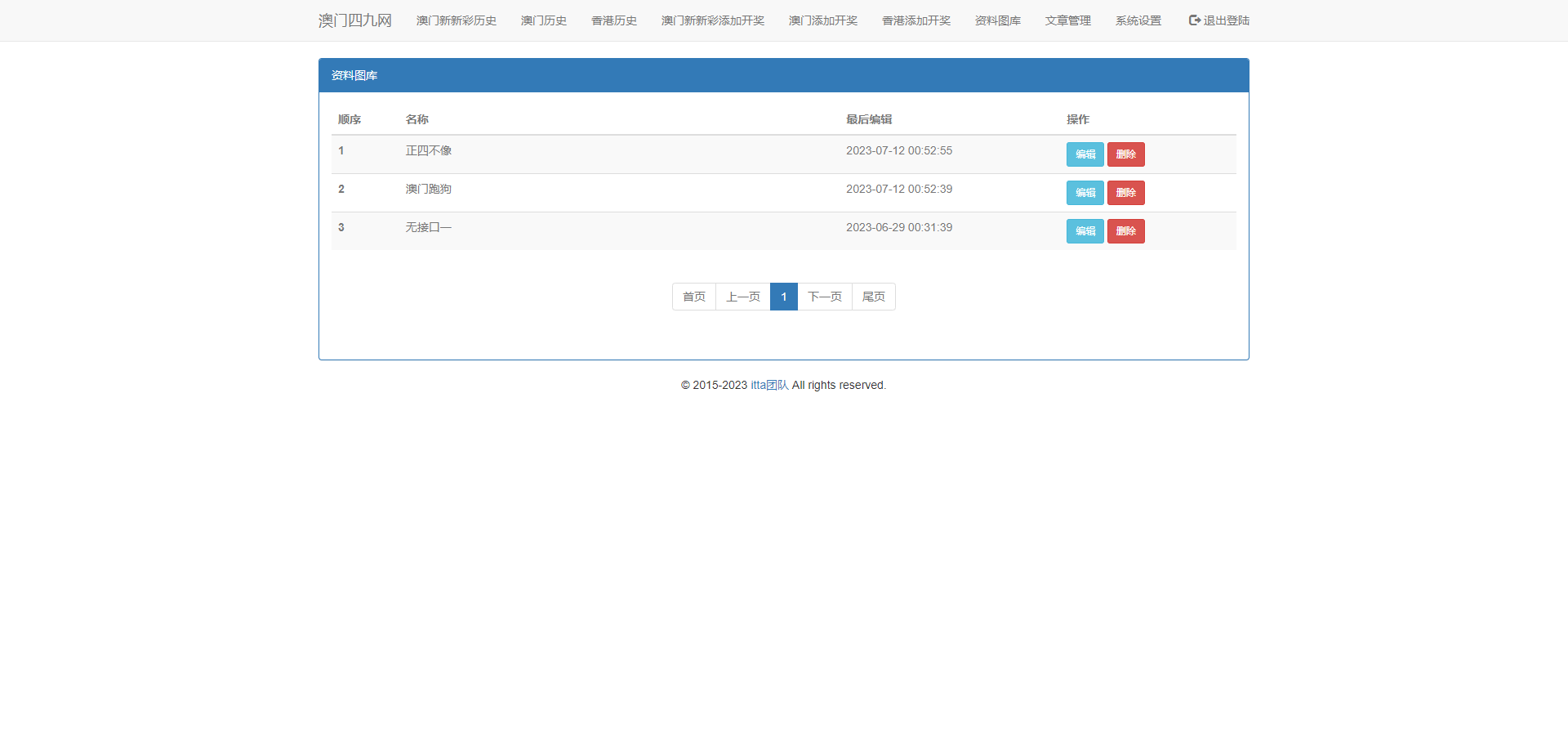Edit the 无接口一 entry
Viewport: 1568px width, 746px height.
[x=1085, y=231]
